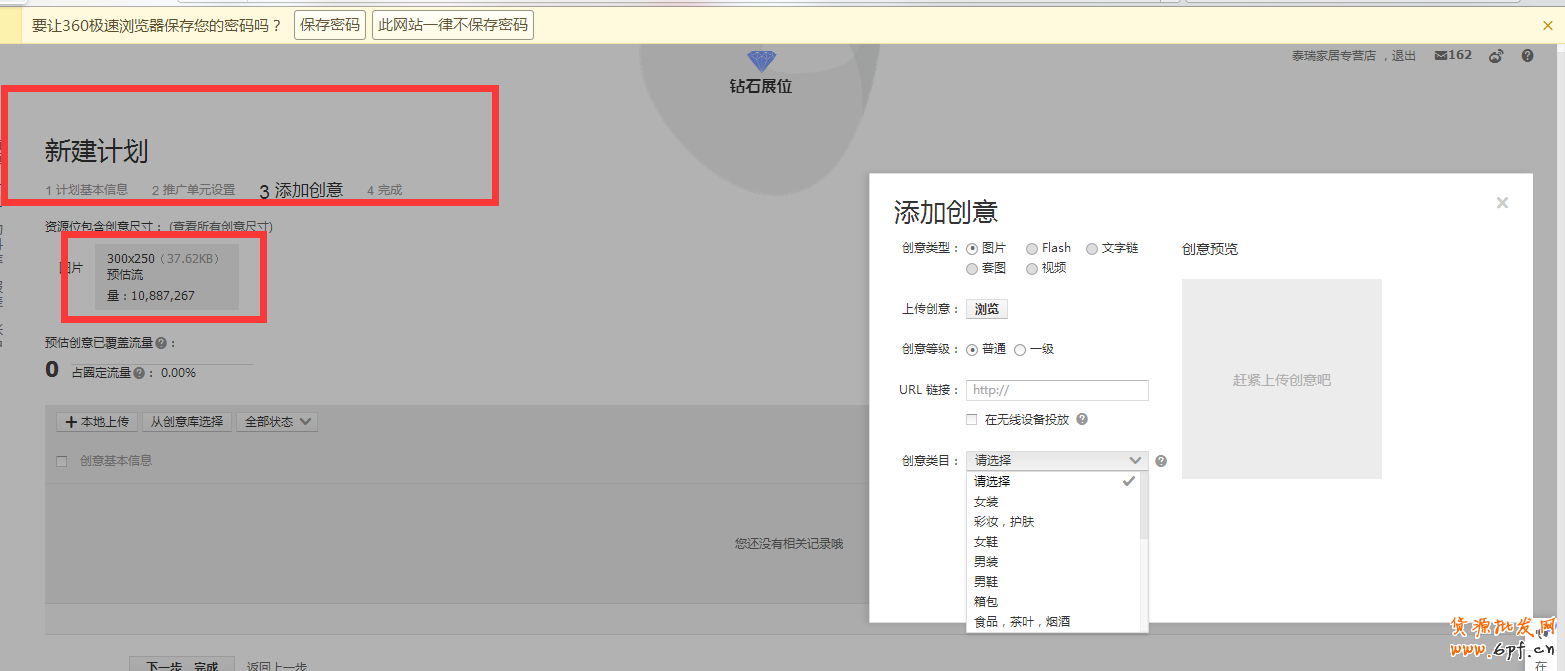Click 浏览 to upload creative
1565x671 pixels.
click(987, 309)
